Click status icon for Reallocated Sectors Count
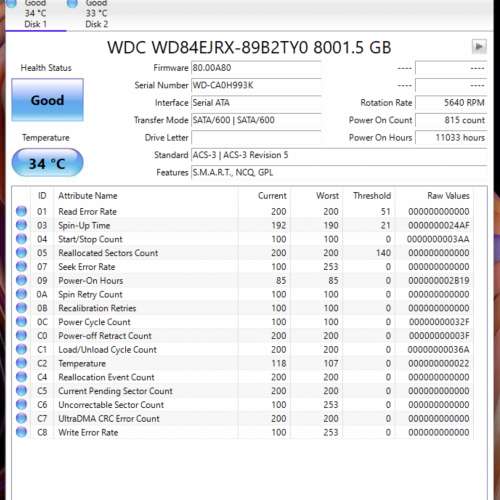The height and width of the screenshot is (500, 500). coord(21,253)
